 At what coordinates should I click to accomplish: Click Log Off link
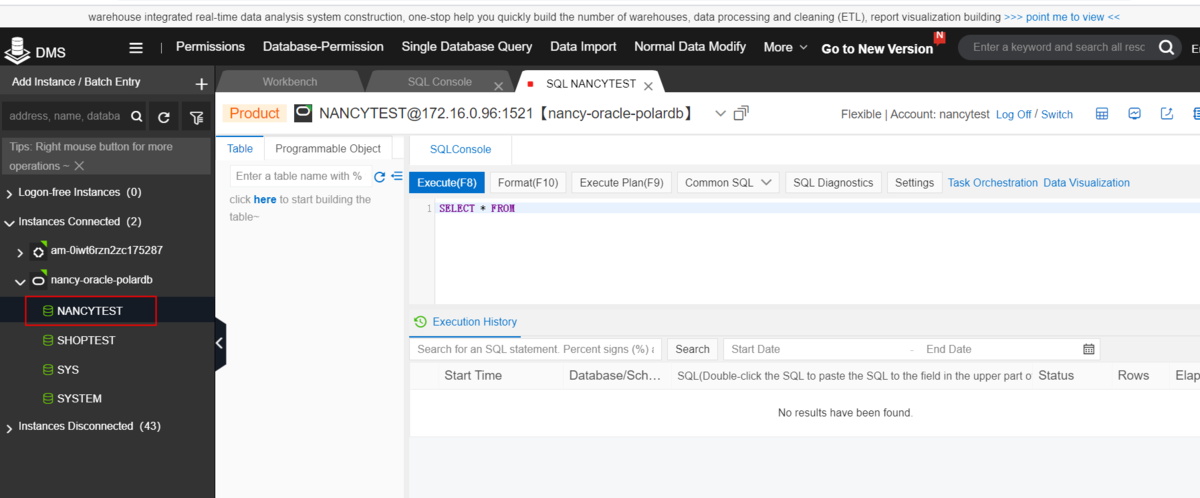[1013, 115]
